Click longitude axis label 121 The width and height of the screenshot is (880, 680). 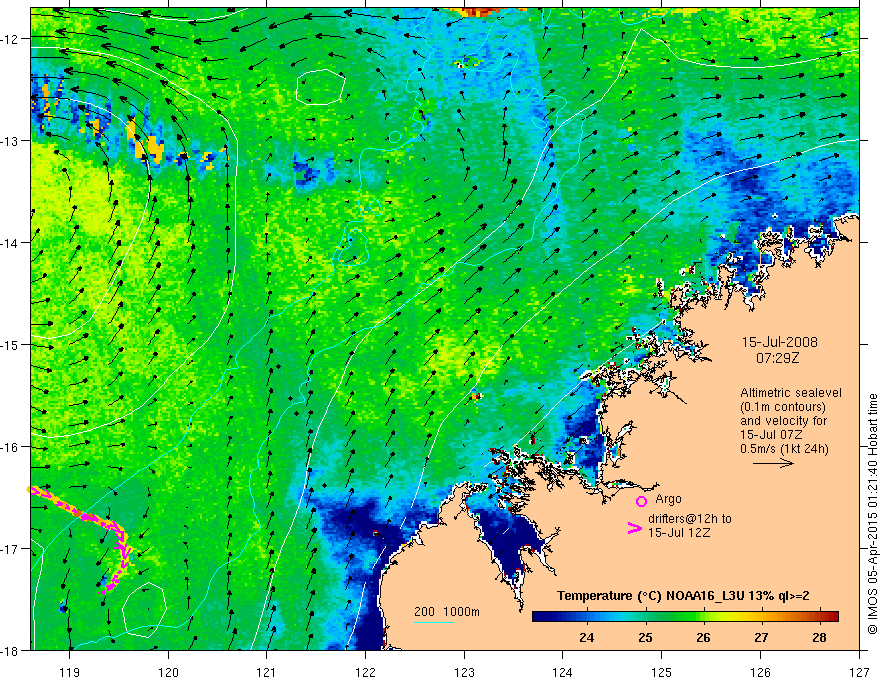(267, 673)
